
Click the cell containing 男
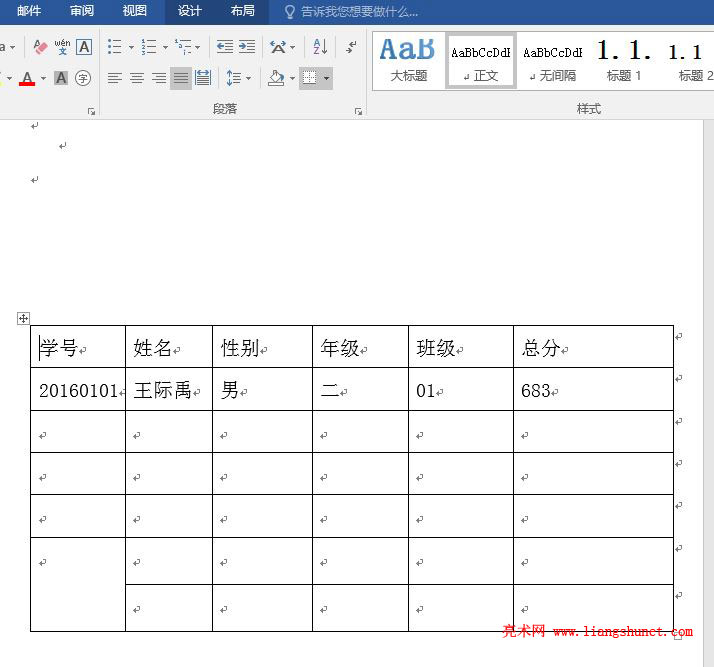click(262, 389)
